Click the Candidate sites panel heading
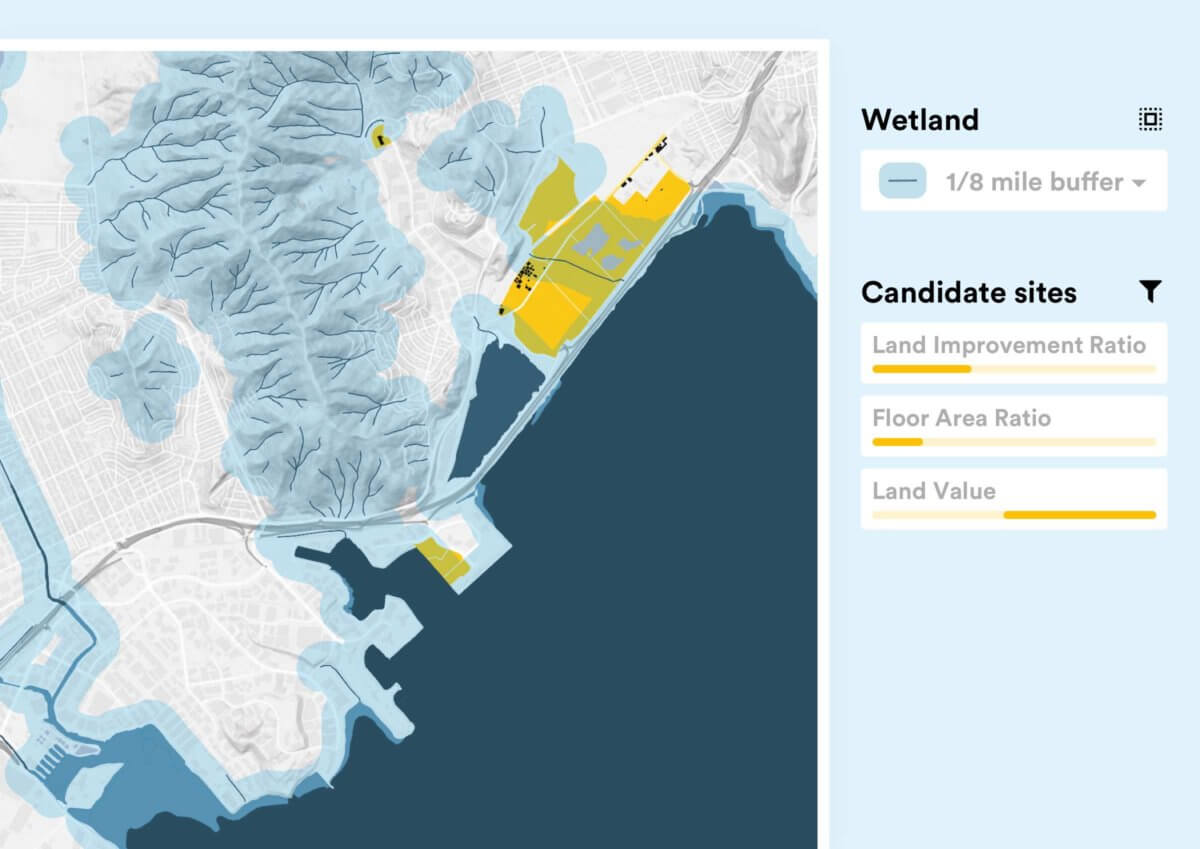 (968, 292)
